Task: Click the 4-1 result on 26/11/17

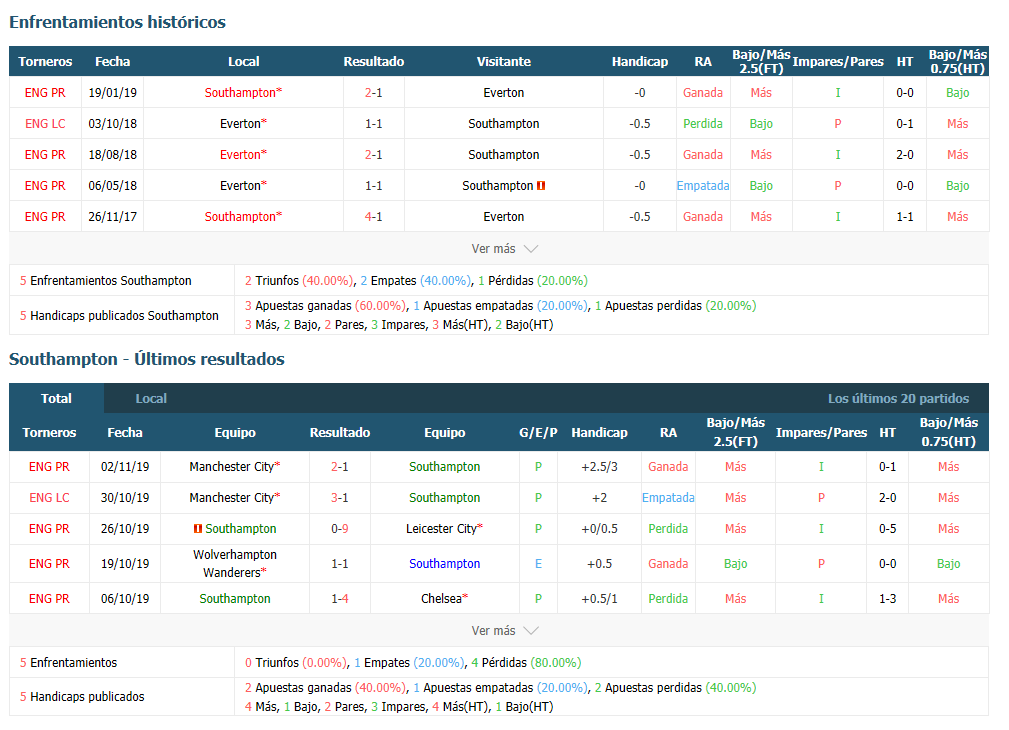Action: pyautogui.click(x=373, y=216)
